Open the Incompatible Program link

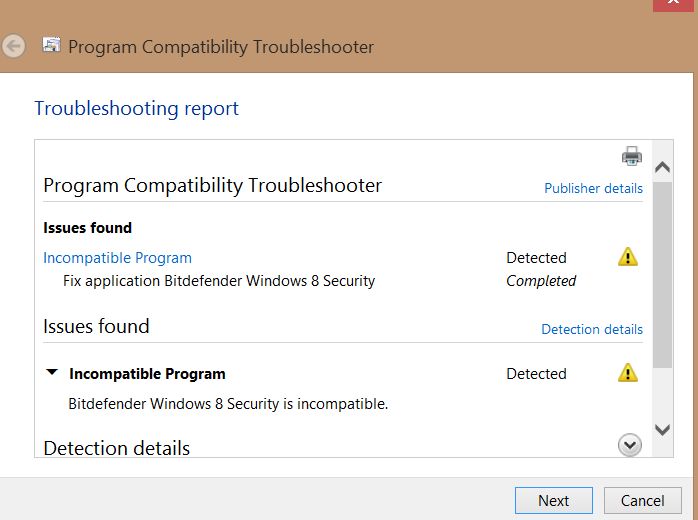point(118,258)
